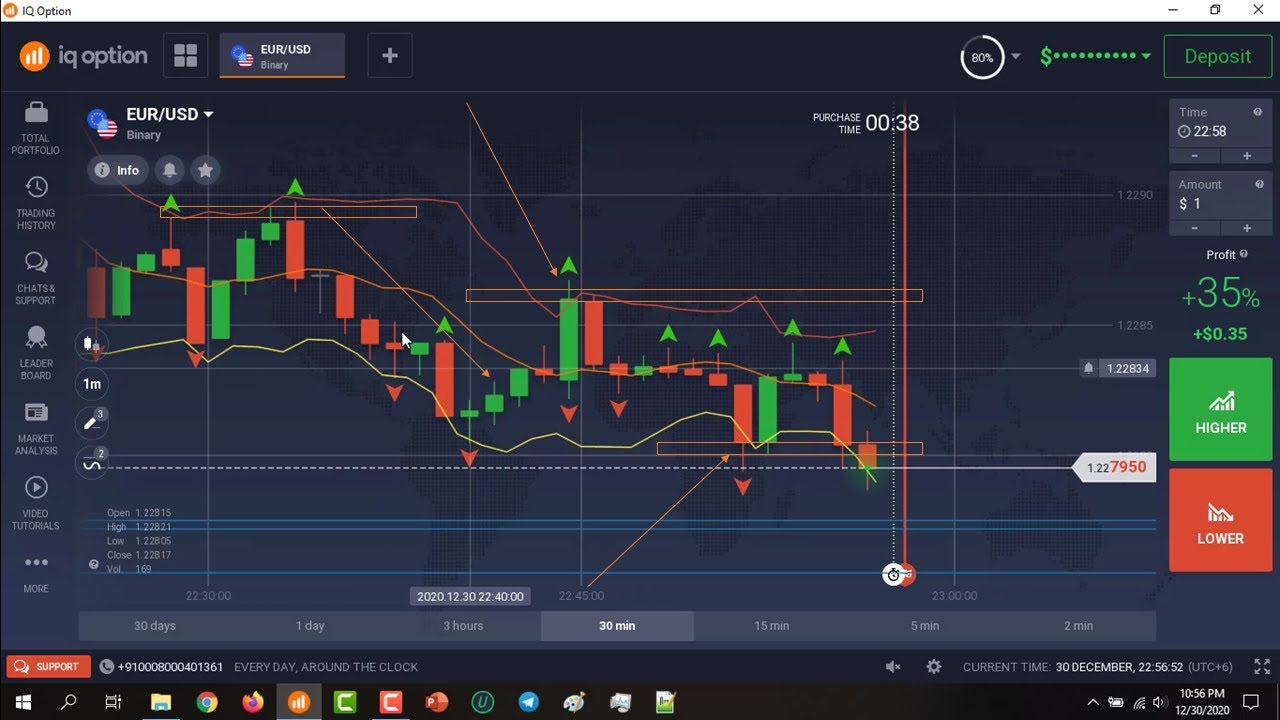Select the EUR/USD Binary tab
This screenshot has width=1280, height=720.
click(282, 56)
